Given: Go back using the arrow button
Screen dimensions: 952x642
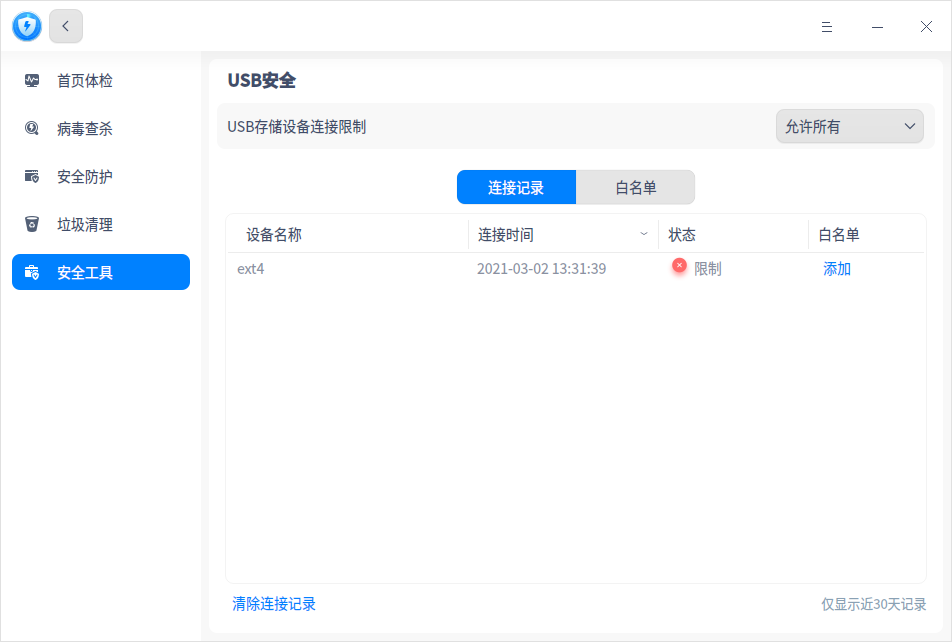Looking at the screenshot, I should tap(66, 26).
